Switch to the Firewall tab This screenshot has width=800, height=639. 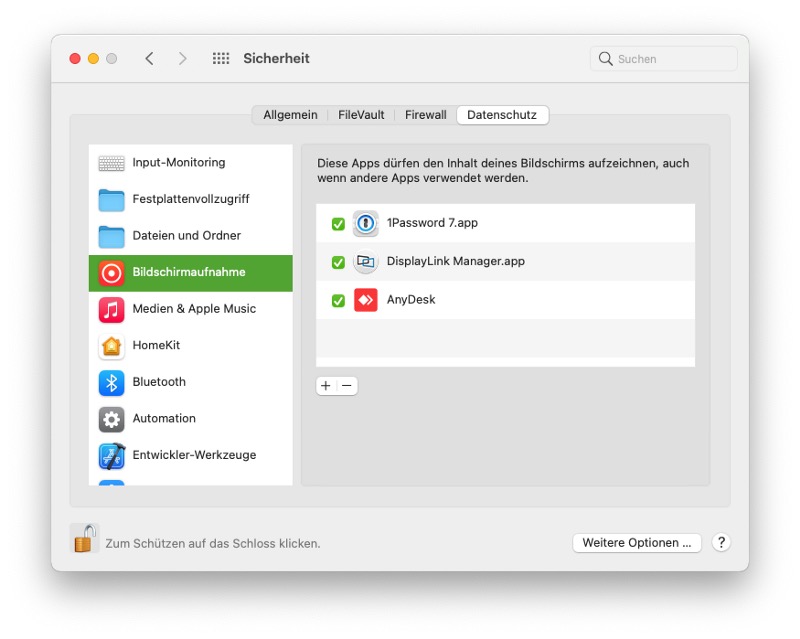coord(425,115)
